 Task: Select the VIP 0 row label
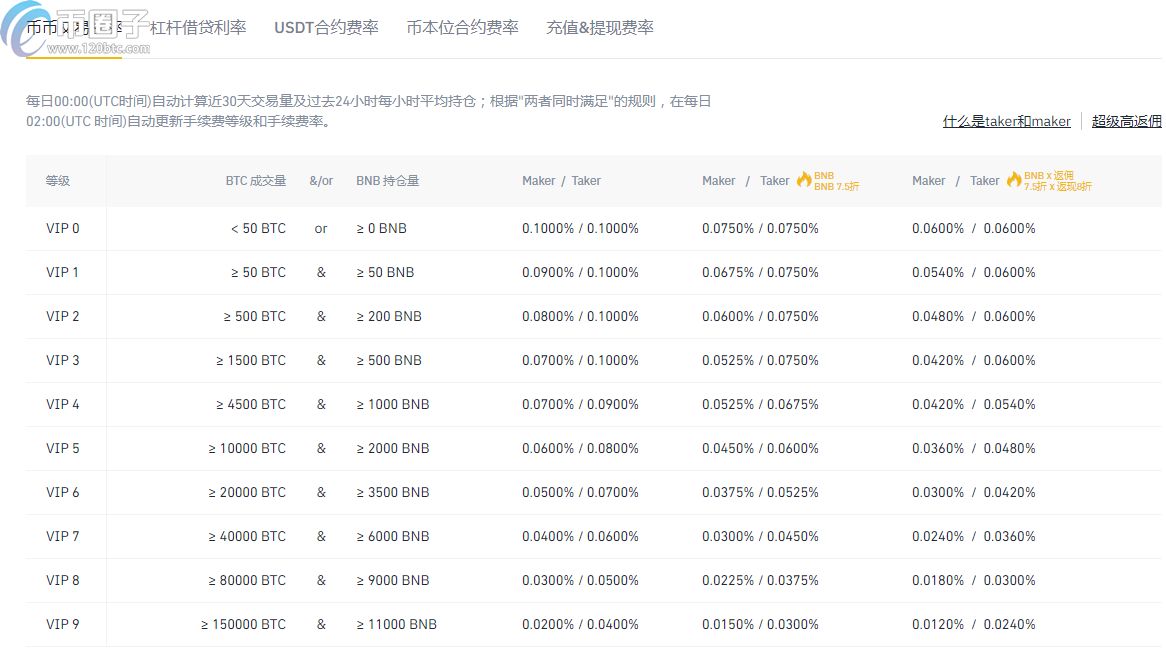pyautogui.click(x=62, y=228)
